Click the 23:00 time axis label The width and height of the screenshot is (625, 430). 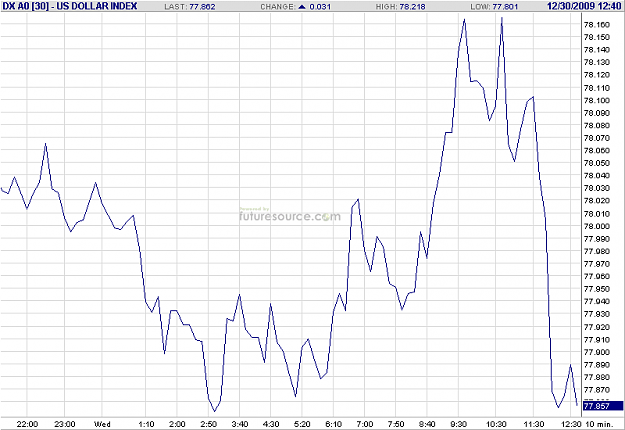pyautogui.click(x=65, y=424)
